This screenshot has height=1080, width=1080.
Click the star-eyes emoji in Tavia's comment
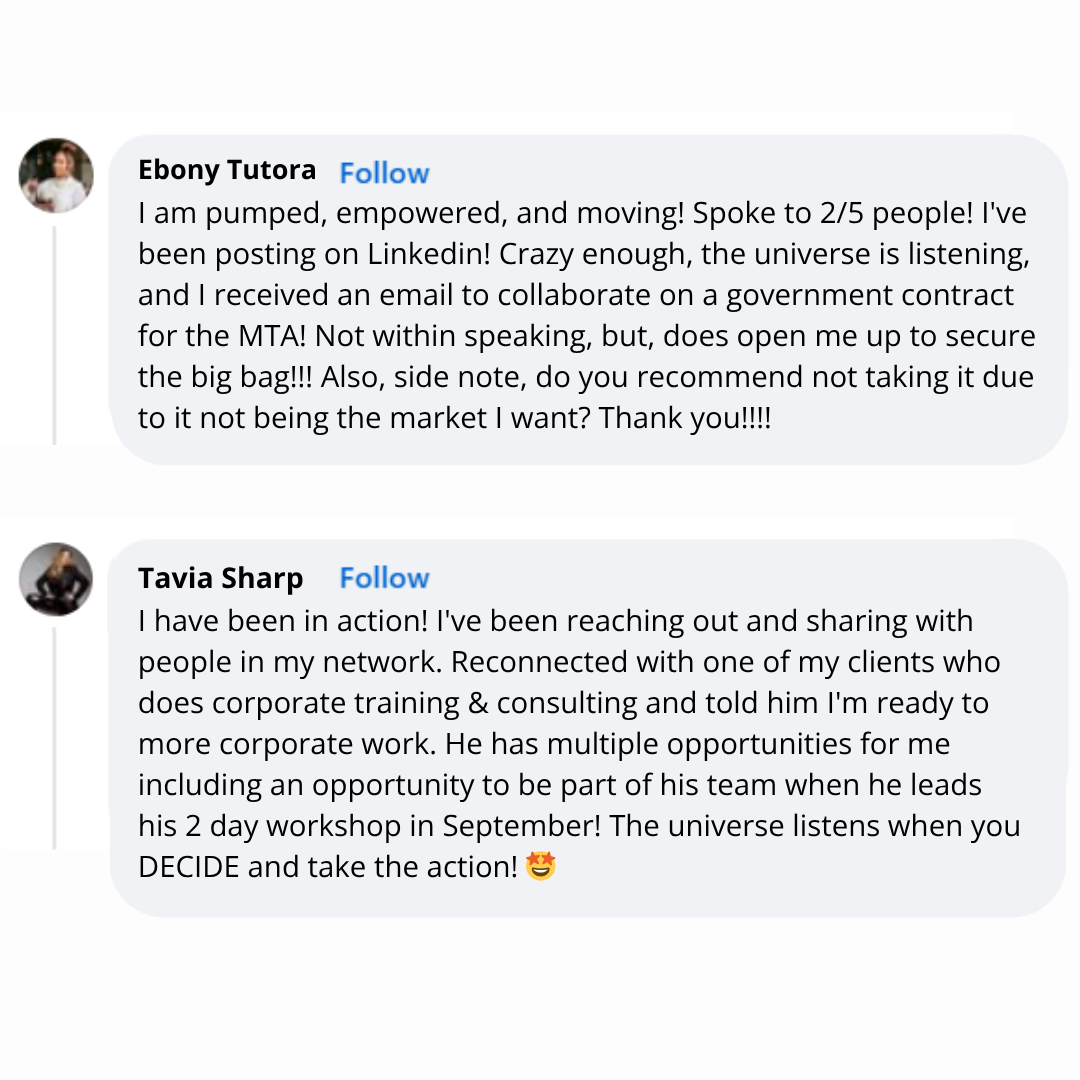pos(540,865)
